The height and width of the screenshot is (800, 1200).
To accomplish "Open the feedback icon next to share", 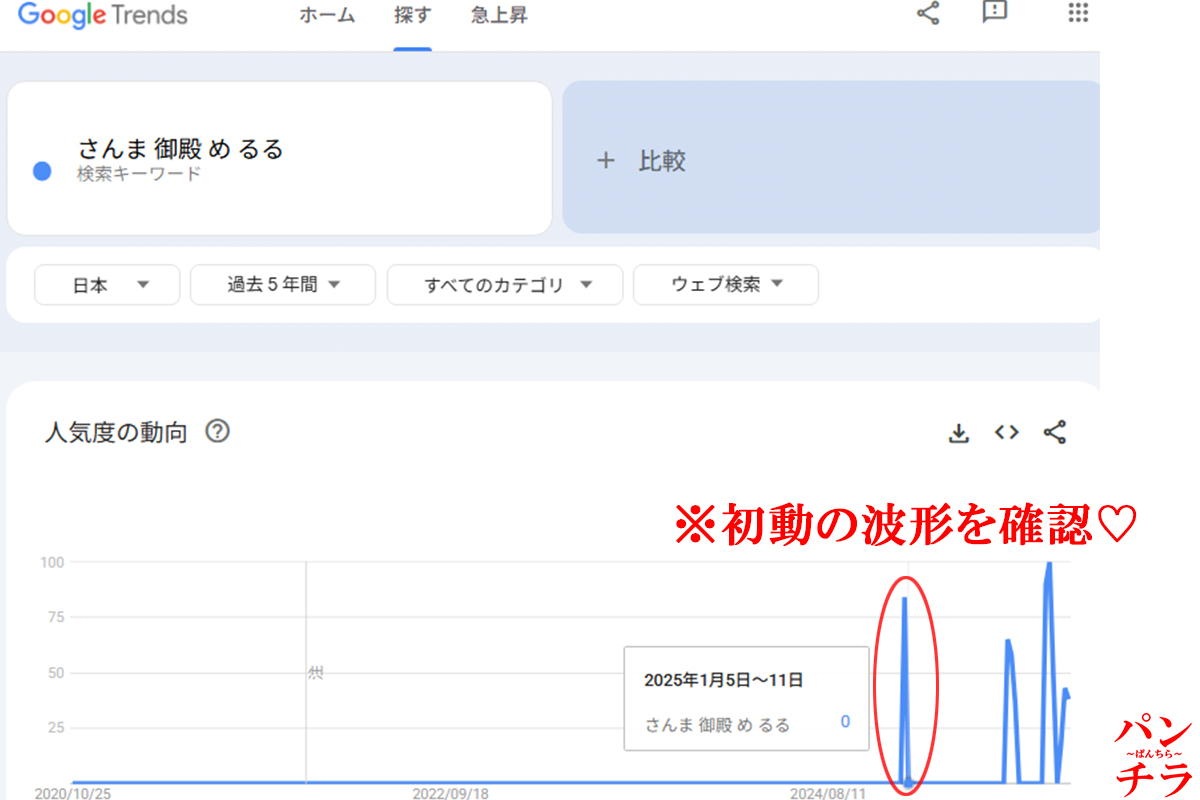I will coord(995,14).
